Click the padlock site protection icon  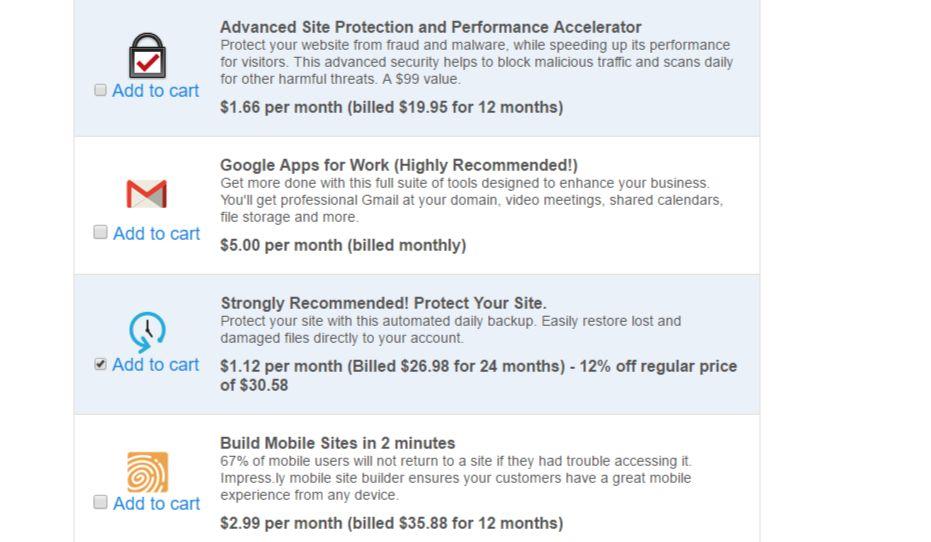(x=147, y=55)
